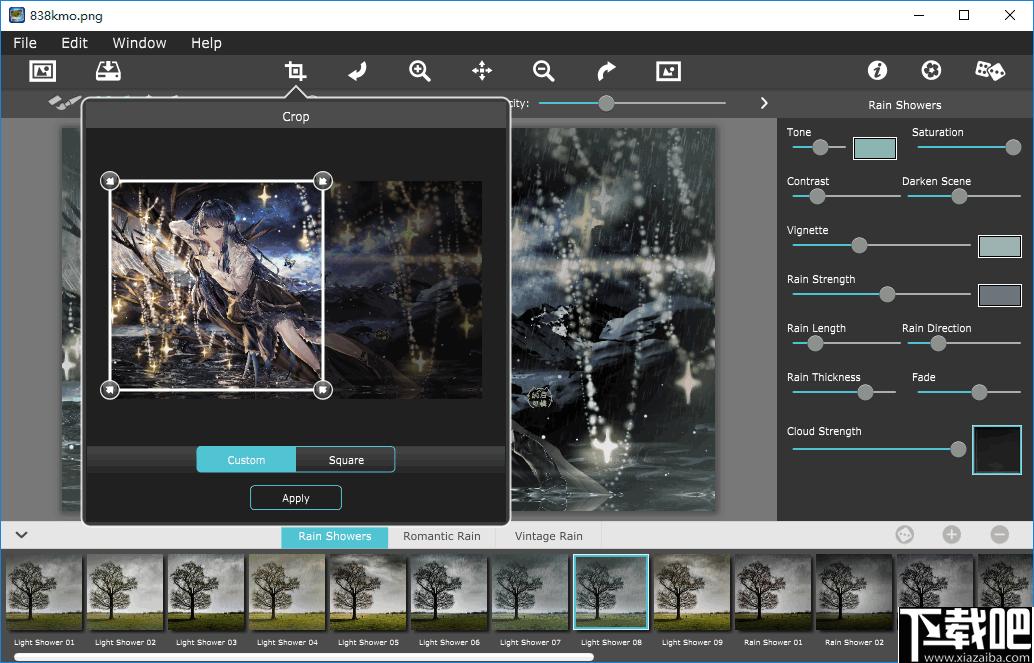
Task: Zoom in with magnifier plus icon
Action: coord(419,71)
